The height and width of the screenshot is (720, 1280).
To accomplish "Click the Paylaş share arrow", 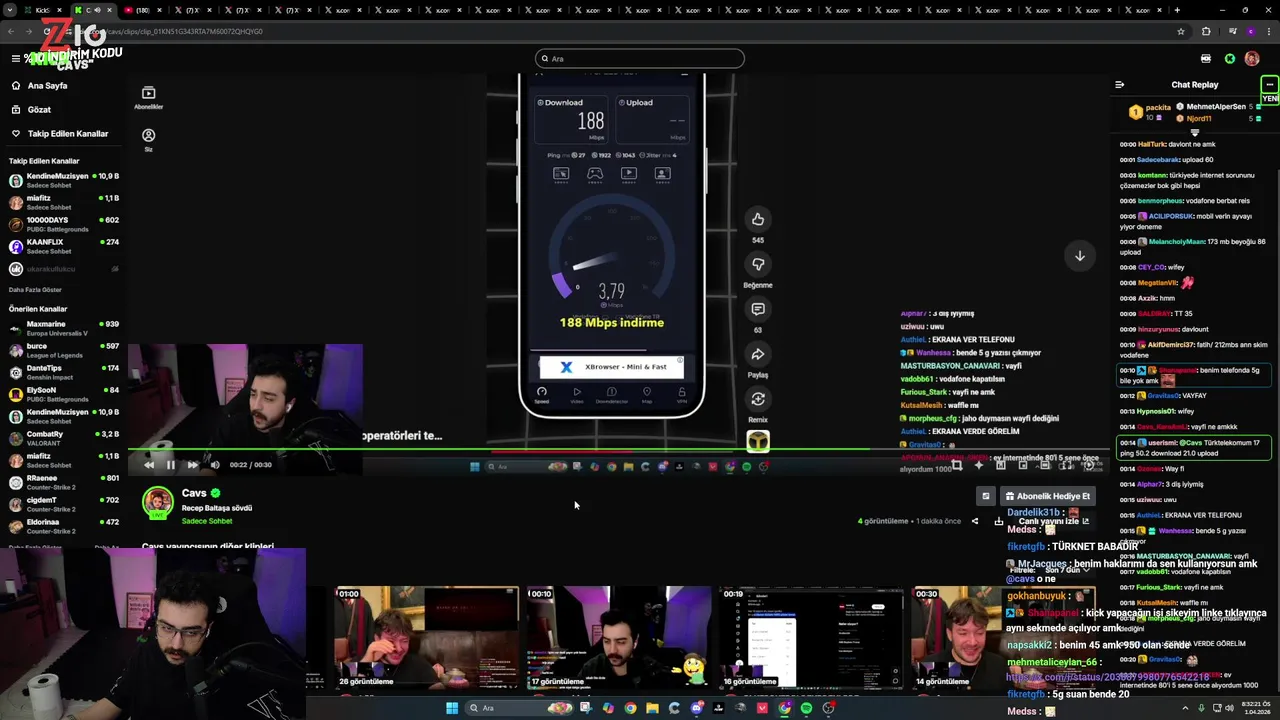I will 758,354.
